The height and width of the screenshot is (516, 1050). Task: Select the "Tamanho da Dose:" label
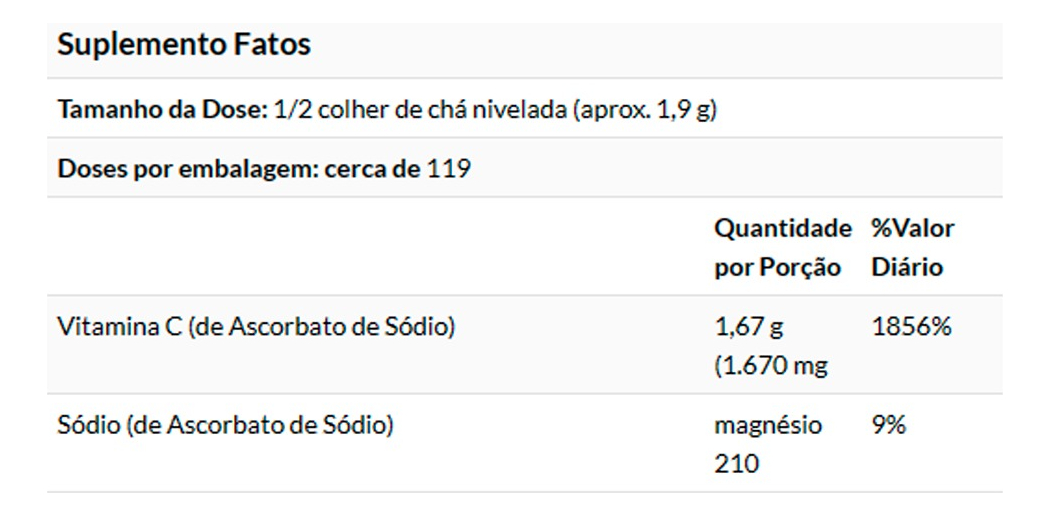pos(162,109)
